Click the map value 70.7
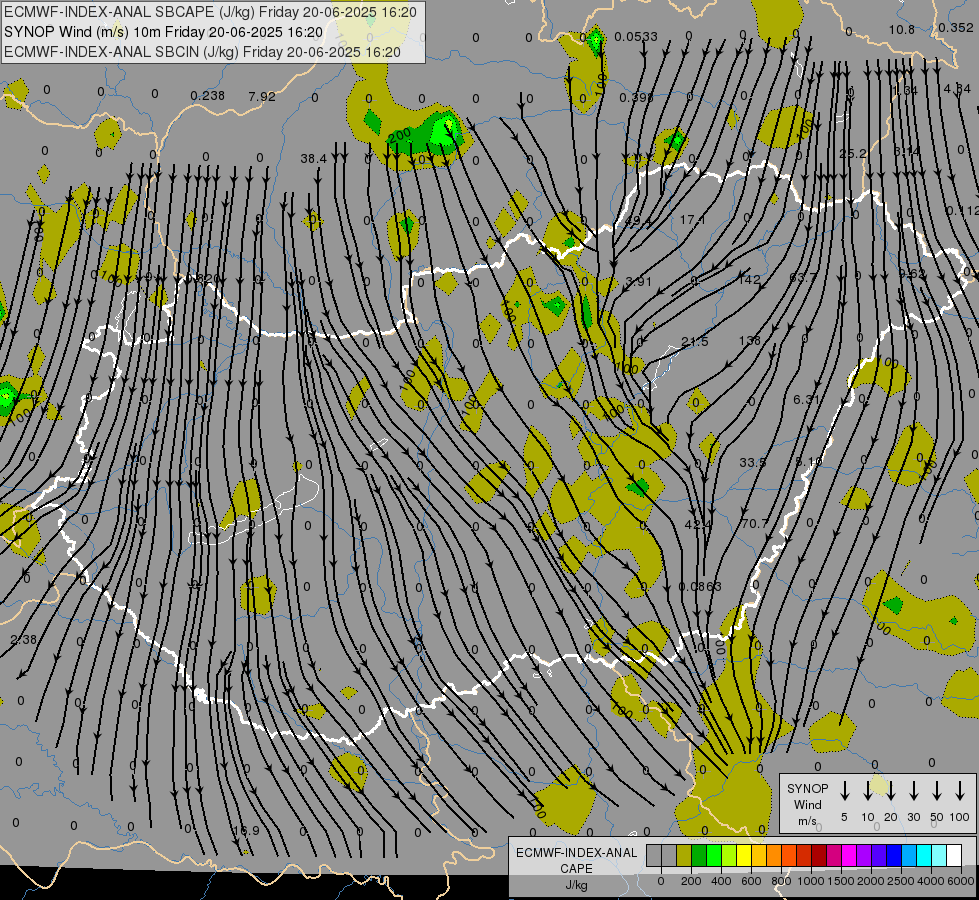 [x=754, y=523]
